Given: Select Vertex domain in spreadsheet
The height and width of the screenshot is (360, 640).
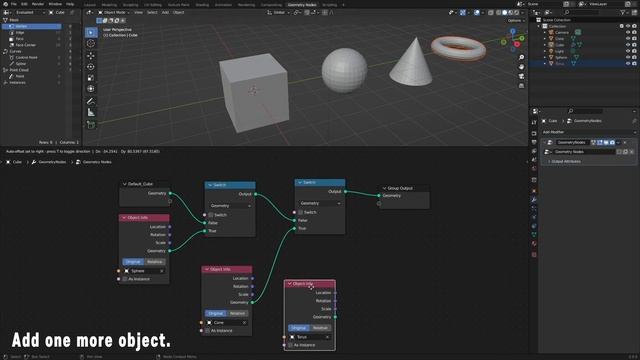Looking at the screenshot, I should (32, 26).
